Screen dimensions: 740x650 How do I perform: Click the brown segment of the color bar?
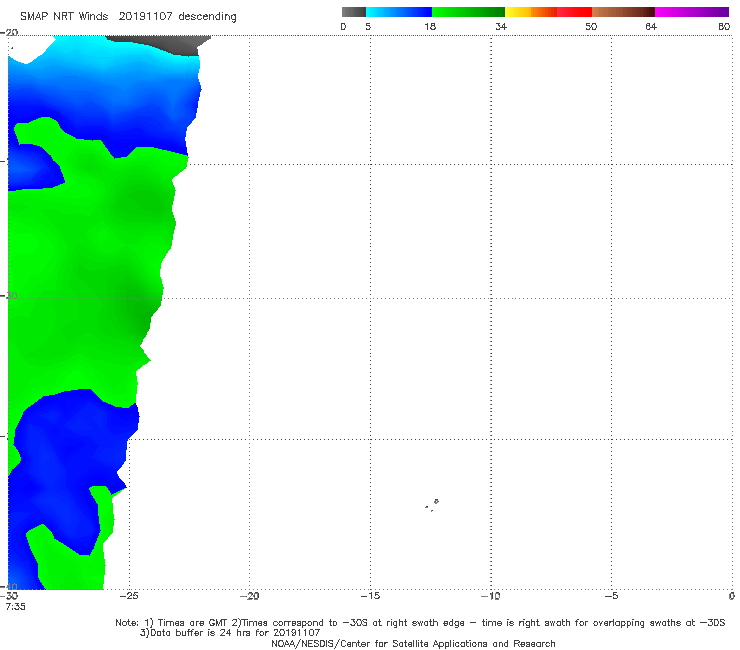[x=623, y=12]
